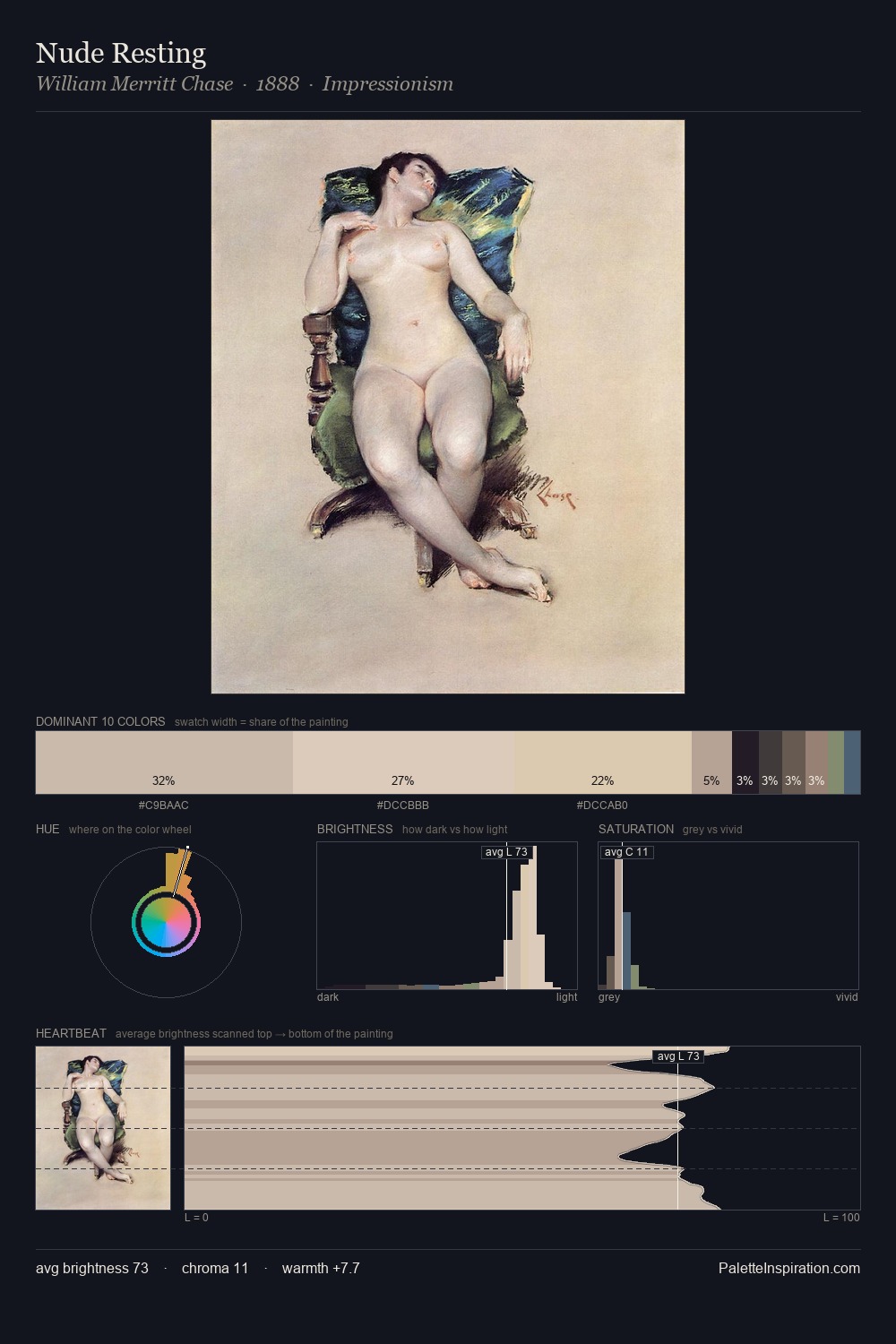Image resolution: width=896 pixels, height=1344 pixels.
Task: Click the 'SATURATION' section heading
Action: 636,829
